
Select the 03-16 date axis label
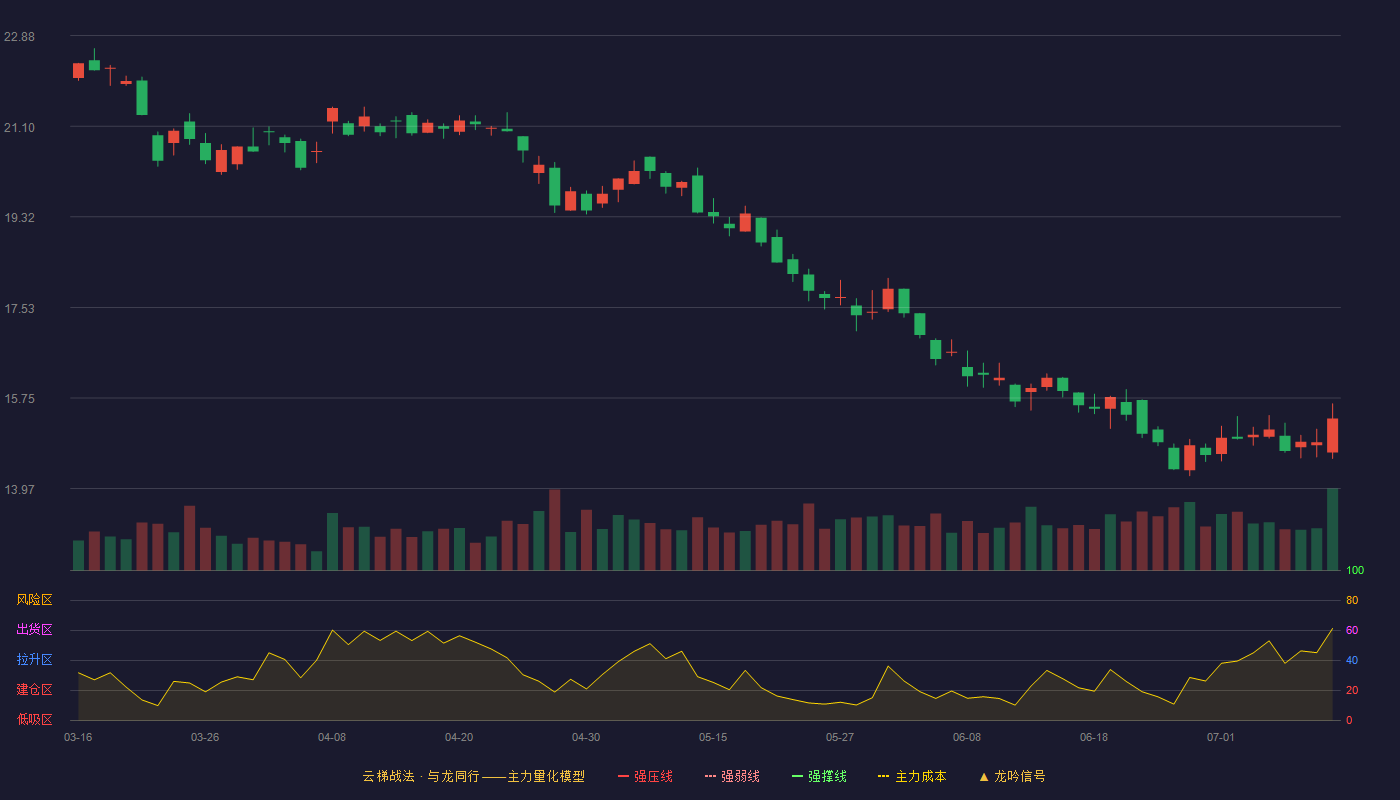pos(78,737)
